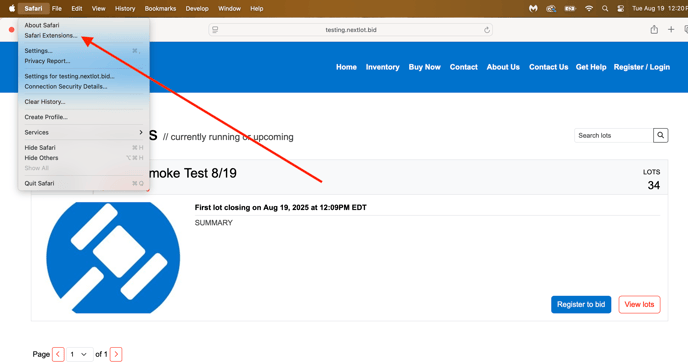Open Spotlight search in menu bar
Image resolution: width=688 pixels, height=363 pixels.
[605, 8]
